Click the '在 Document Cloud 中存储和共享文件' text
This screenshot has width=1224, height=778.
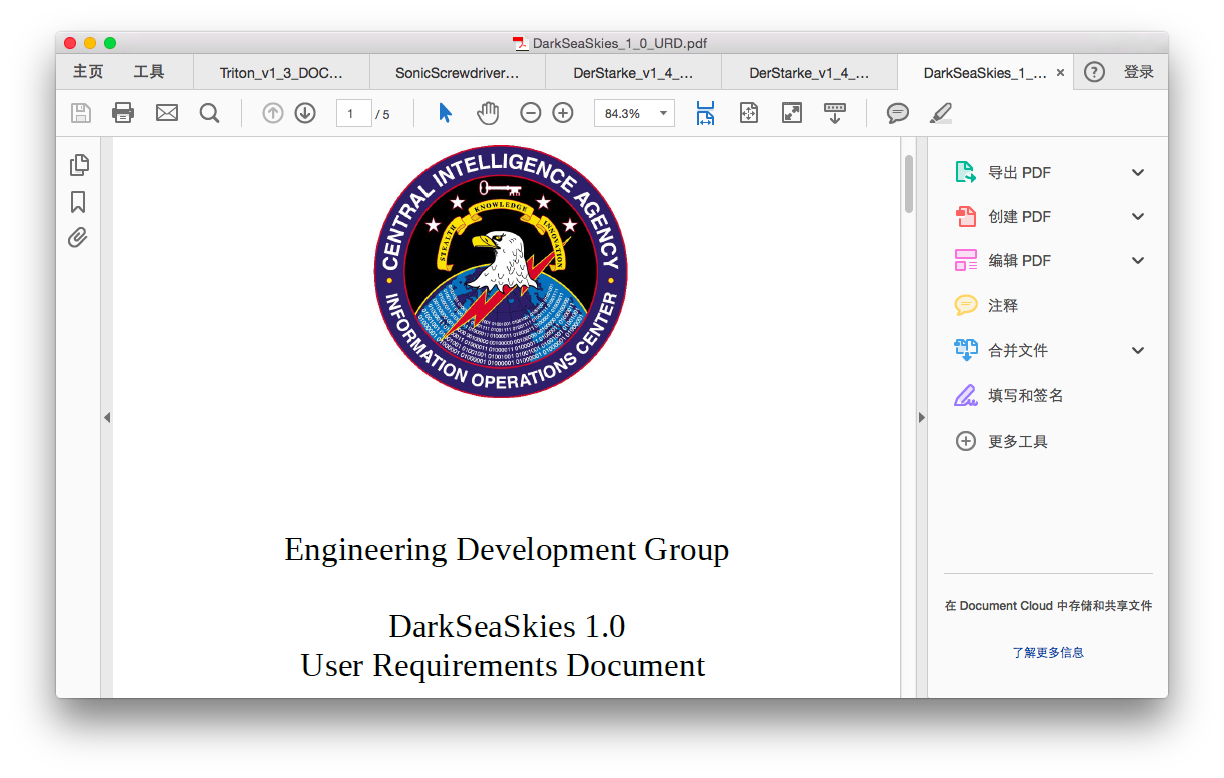(x=1048, y=606)
